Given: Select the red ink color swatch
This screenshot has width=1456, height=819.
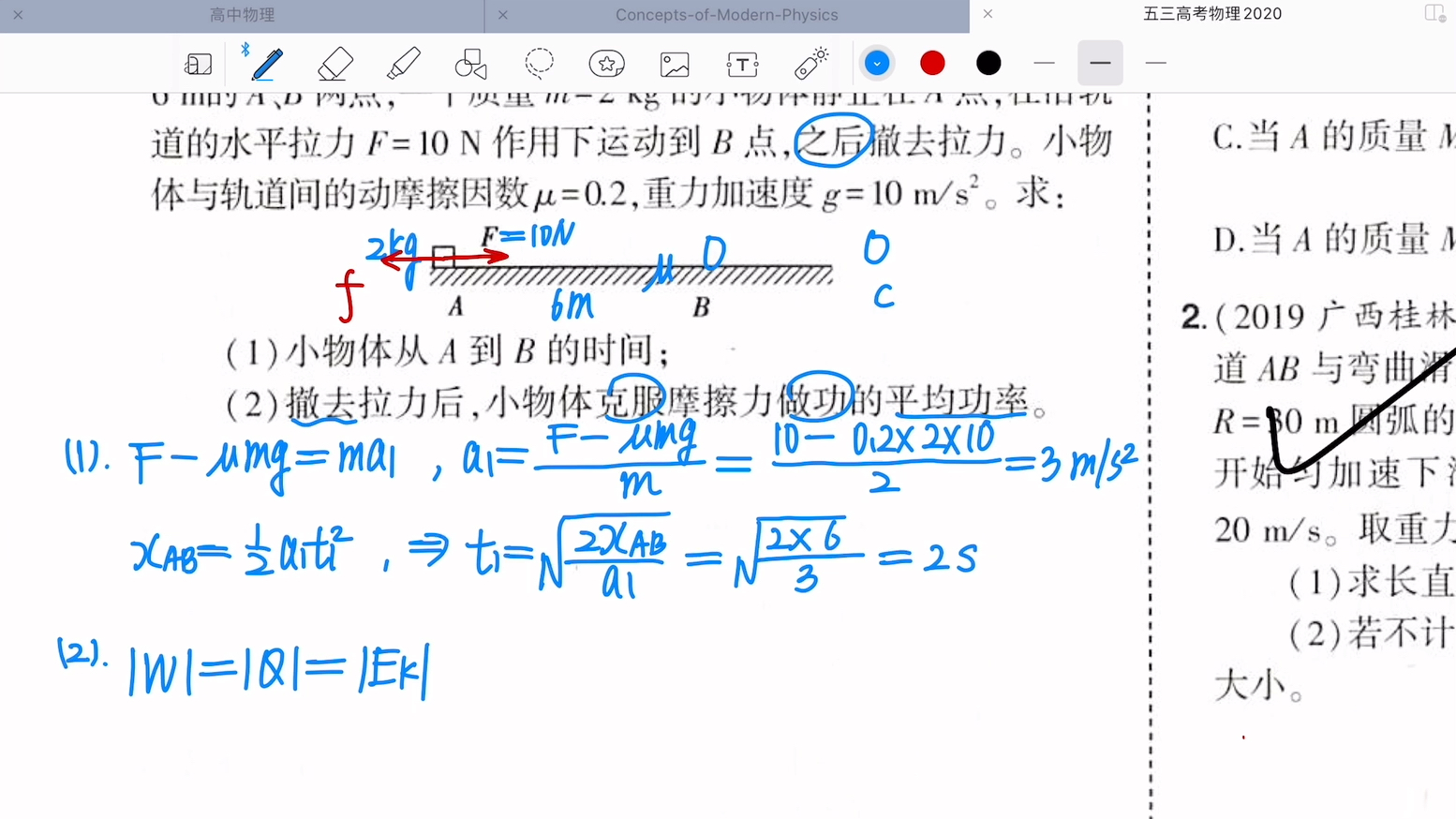Looking at the screenshot, I should pyautogui.click(x=932, y=63).
